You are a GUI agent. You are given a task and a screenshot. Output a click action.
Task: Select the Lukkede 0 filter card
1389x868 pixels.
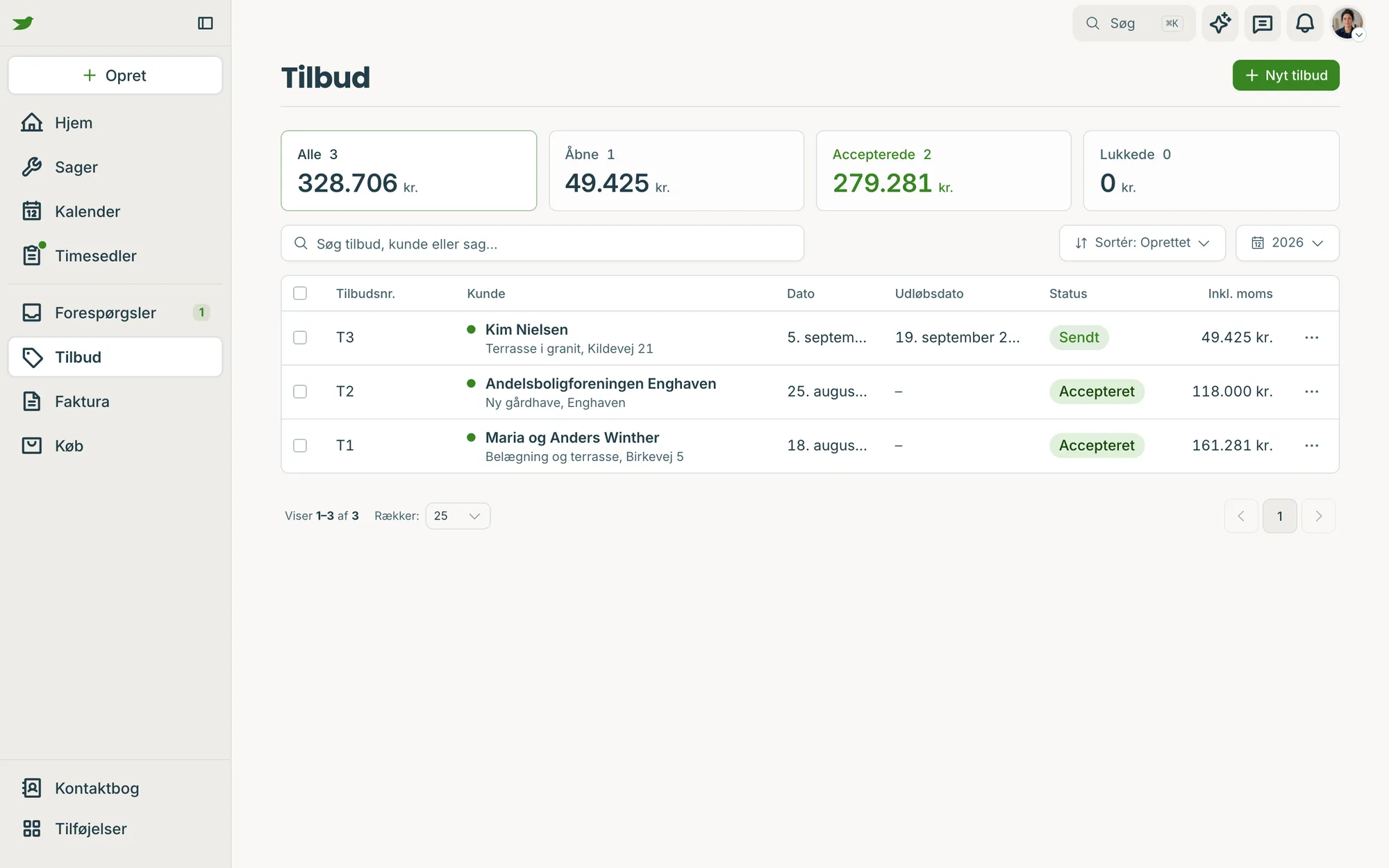[x=1211, y=171]
